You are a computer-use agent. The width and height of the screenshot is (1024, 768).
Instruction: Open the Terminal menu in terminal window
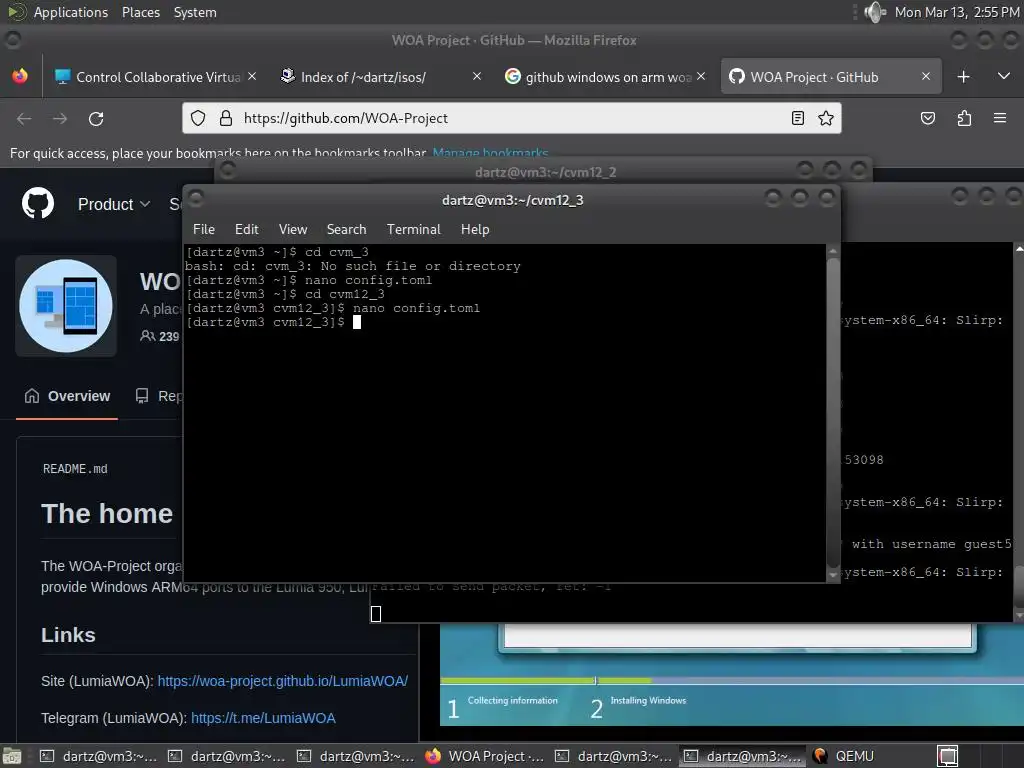[x=413, y=229]
